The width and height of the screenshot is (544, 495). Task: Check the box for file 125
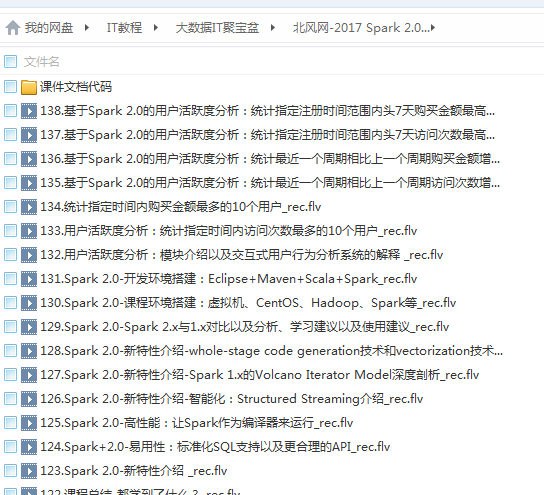tap(10, 423)
